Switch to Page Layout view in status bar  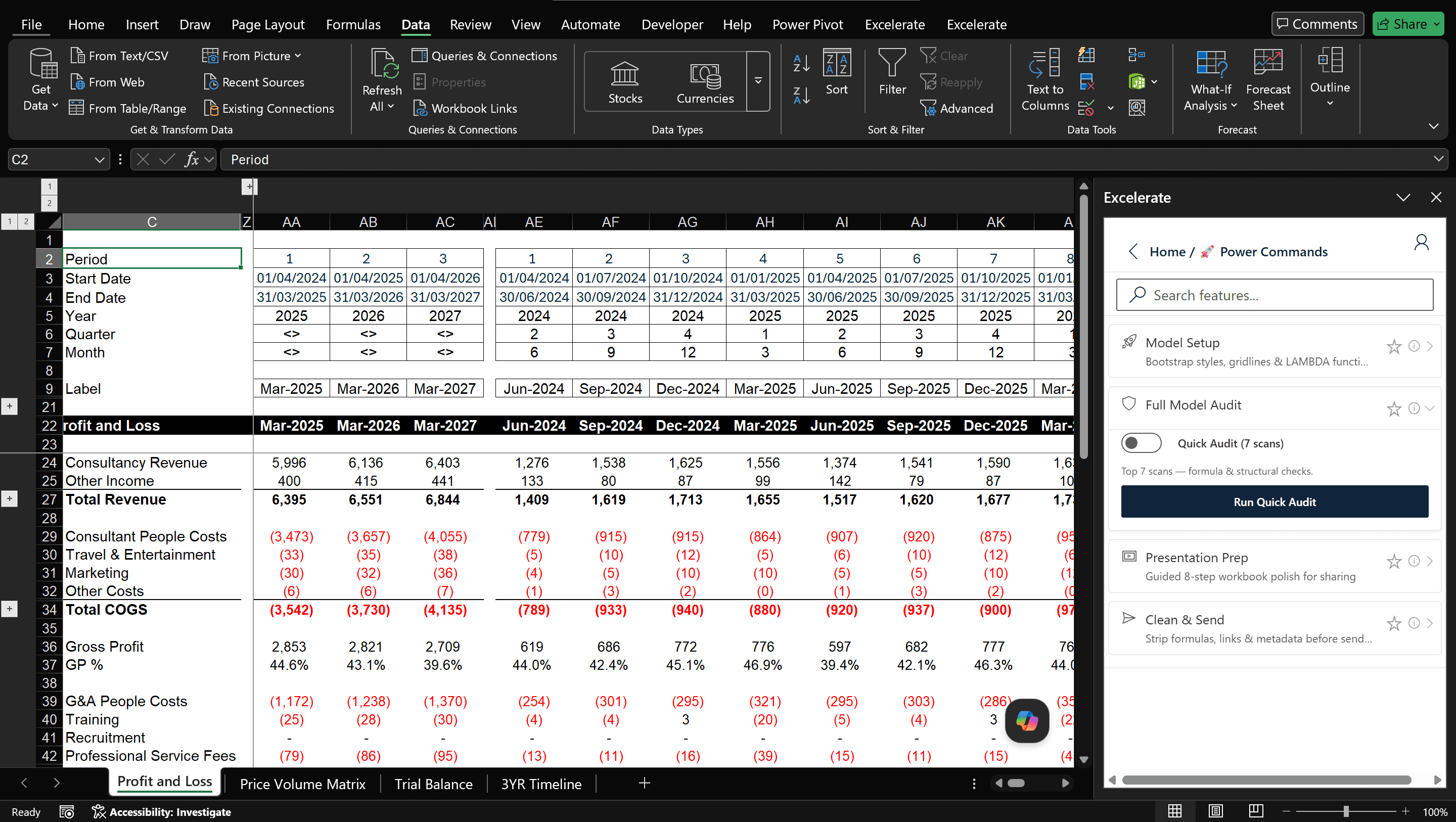click(x=1215, y=811)
